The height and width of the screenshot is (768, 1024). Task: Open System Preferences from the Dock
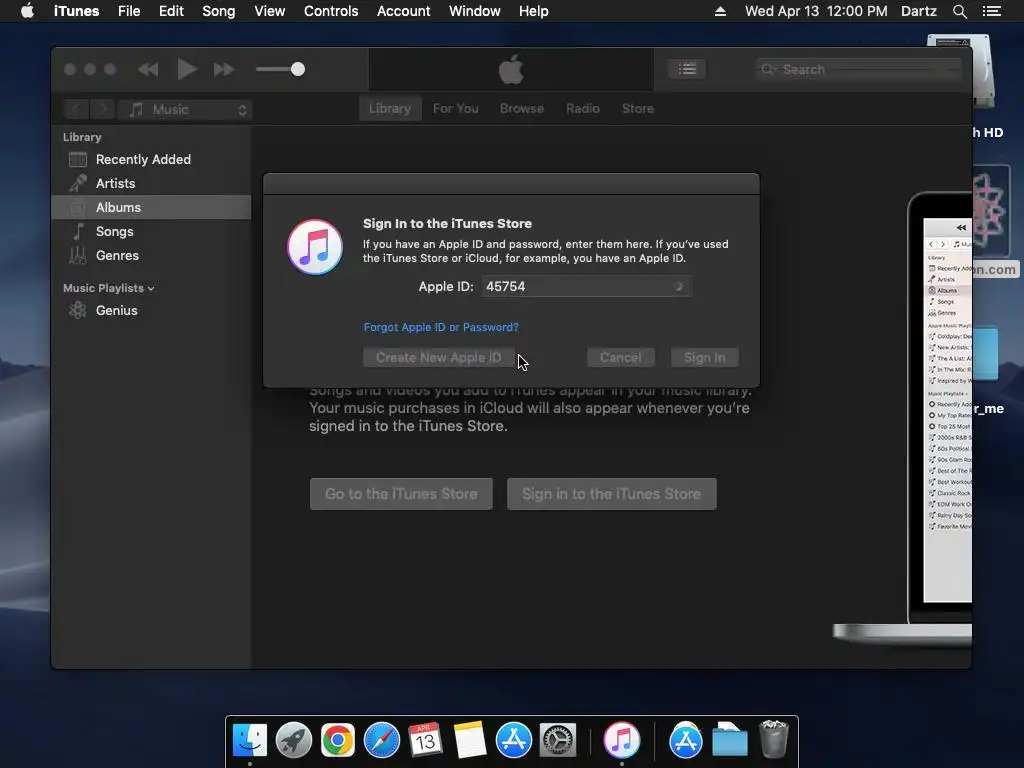tap(557, 740)
